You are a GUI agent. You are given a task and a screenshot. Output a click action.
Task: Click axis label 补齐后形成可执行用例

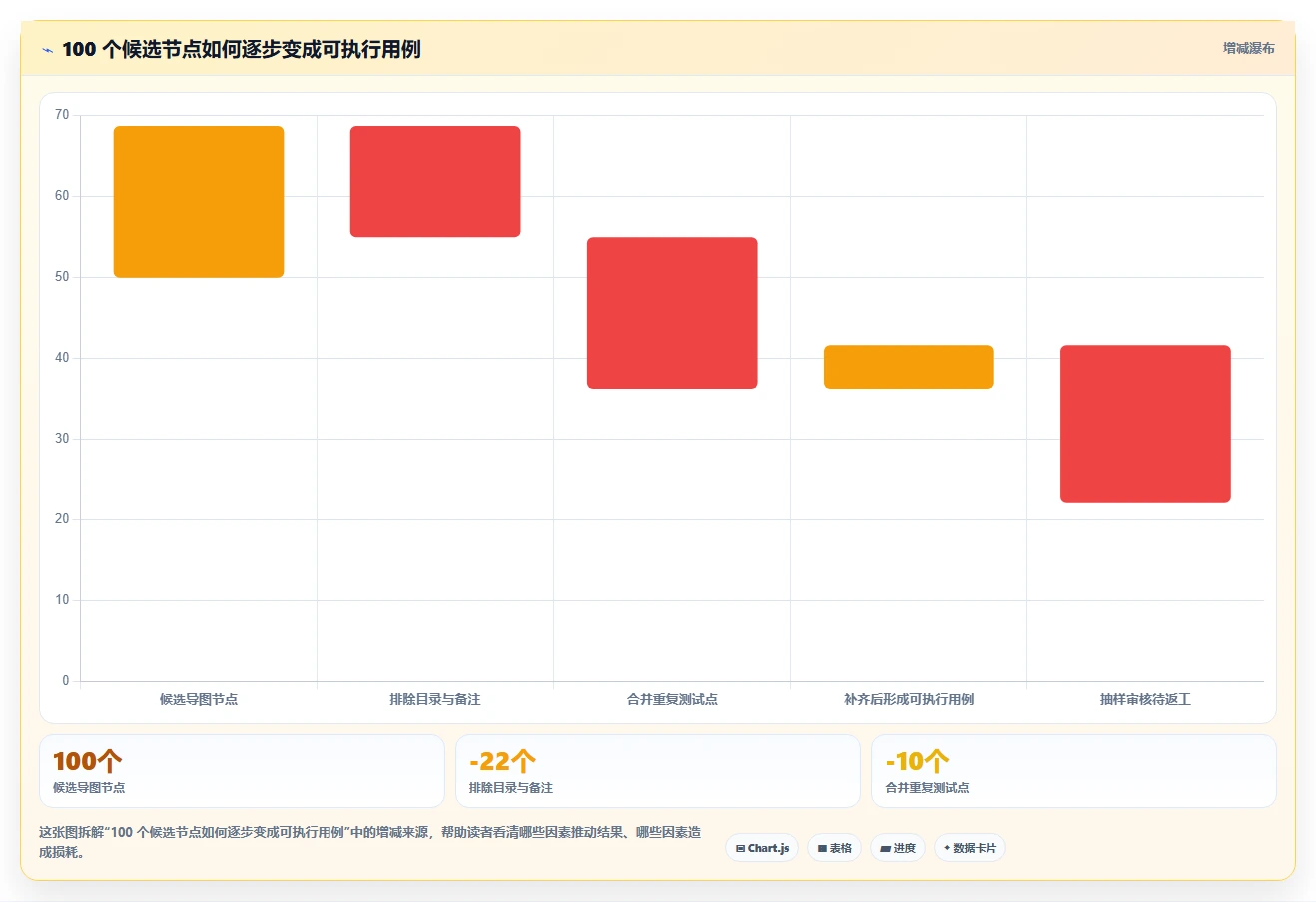coord(909,699)
